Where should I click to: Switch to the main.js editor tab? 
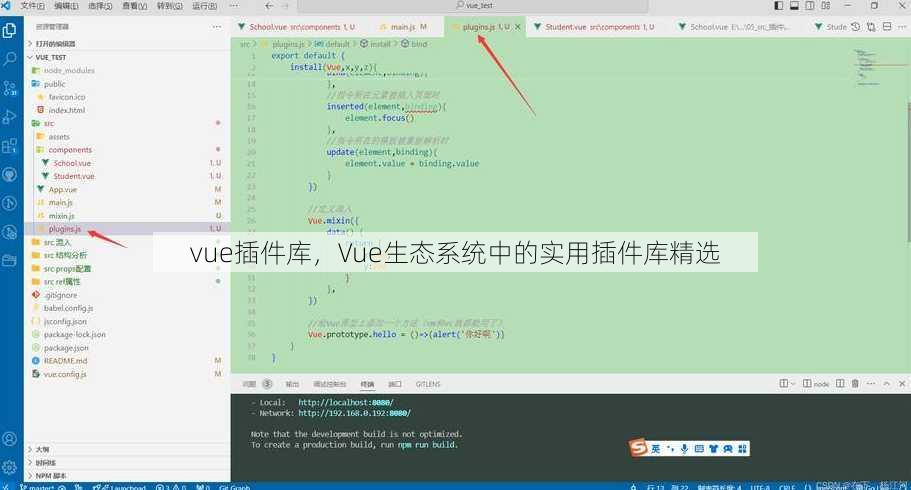(x=403, y=27)
